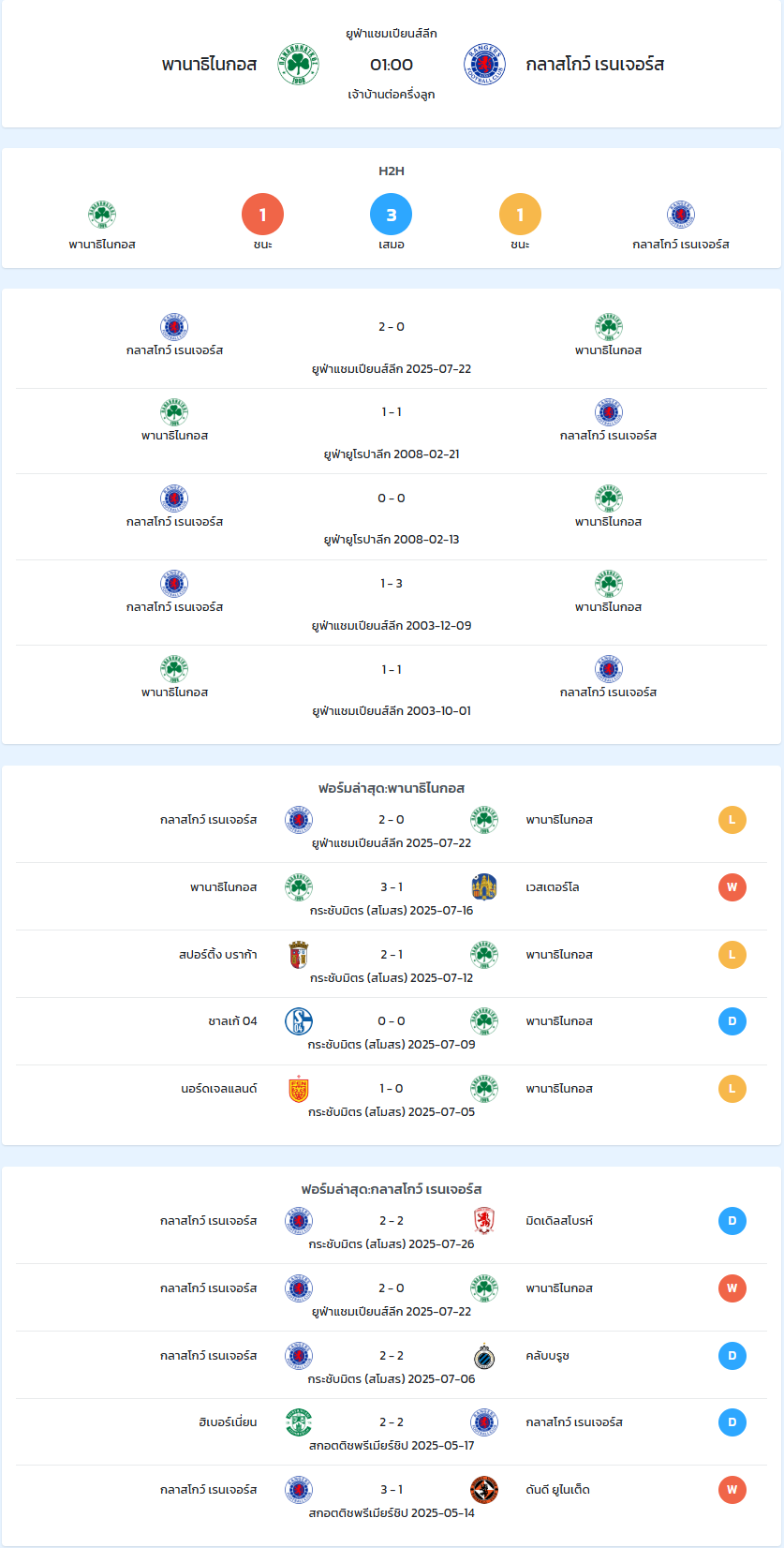Click the Dundee United team name link
Viewport: 784px width, 1548px height.
click(557, 1490)
